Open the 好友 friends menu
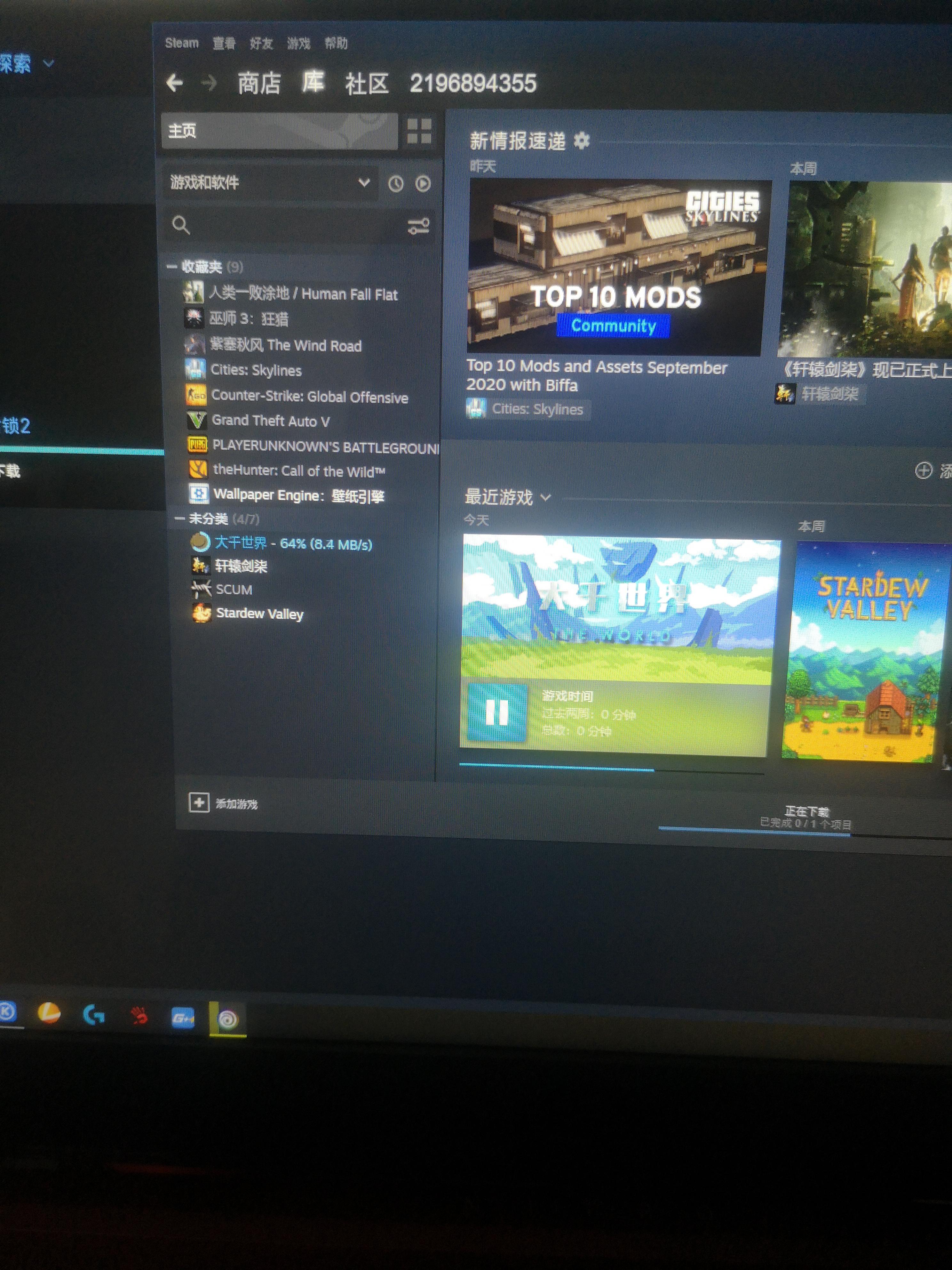This screenshot has height=1270, width=952. point(261,44)
